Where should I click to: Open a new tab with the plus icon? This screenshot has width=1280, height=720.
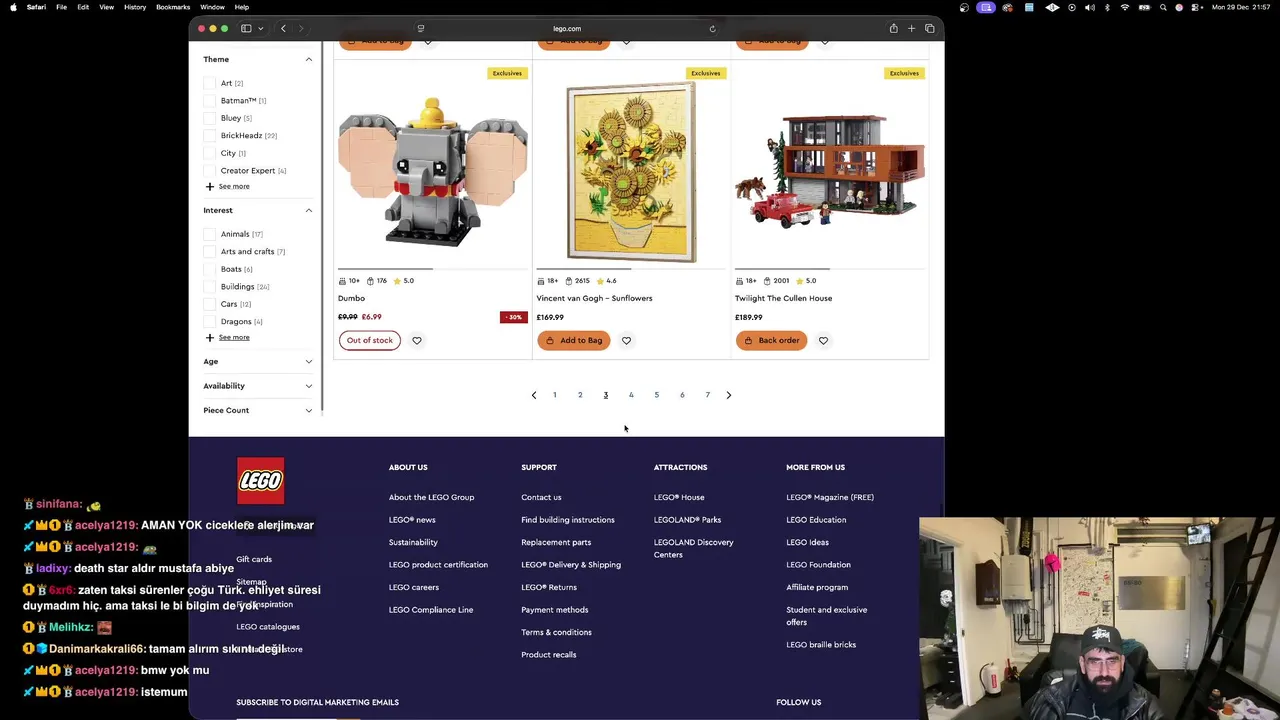(x=911, y=28)
